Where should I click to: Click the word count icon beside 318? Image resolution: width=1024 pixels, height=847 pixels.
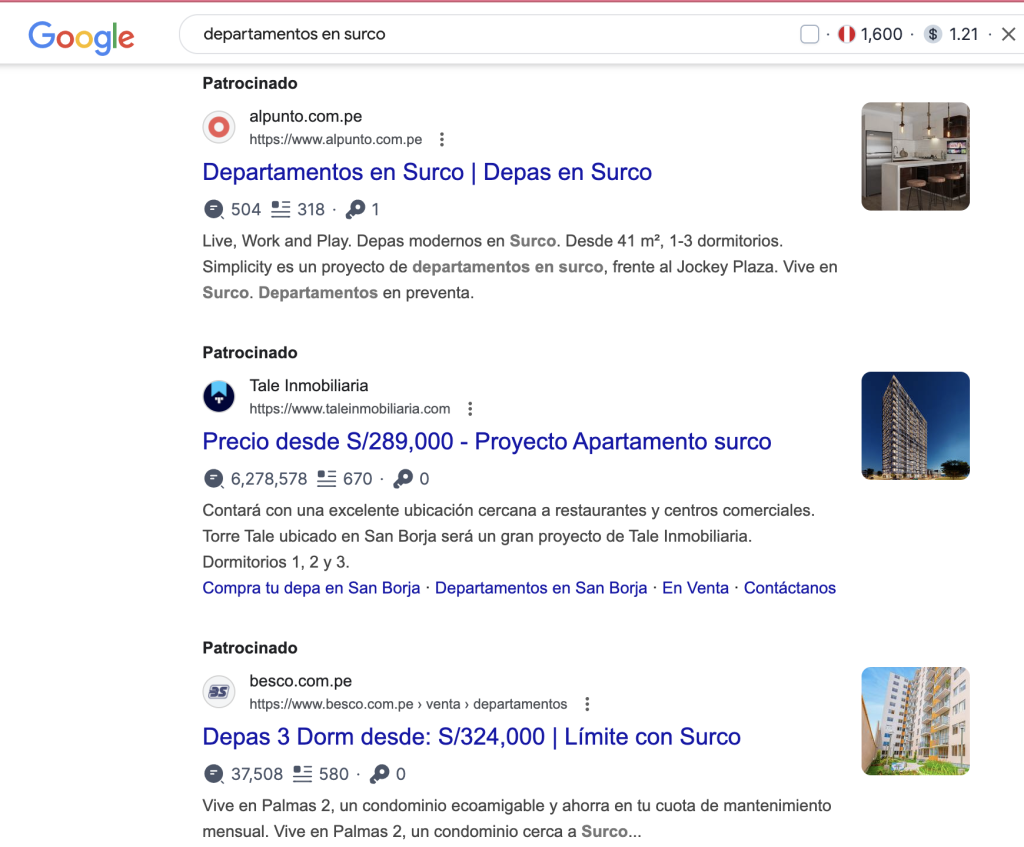coord(281,209)
